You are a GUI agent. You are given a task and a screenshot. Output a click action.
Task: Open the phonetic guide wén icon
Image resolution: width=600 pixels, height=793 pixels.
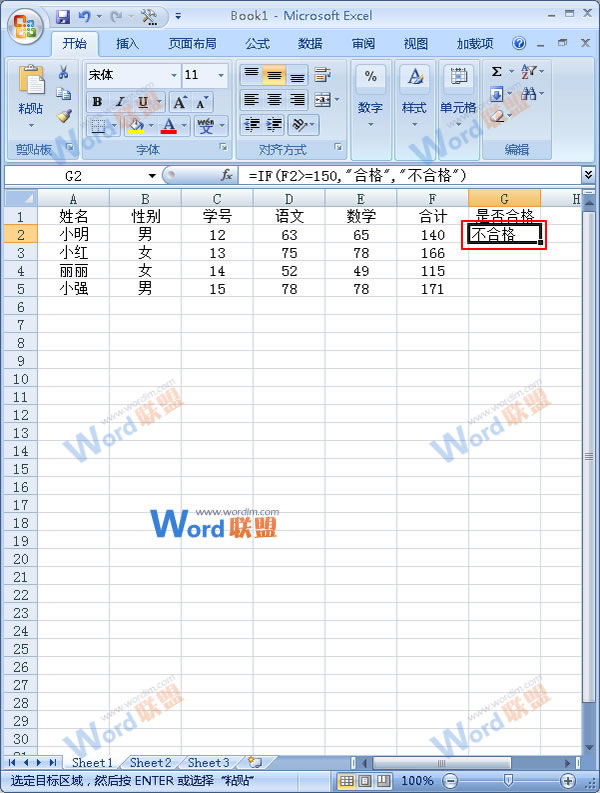coord(205,125)
